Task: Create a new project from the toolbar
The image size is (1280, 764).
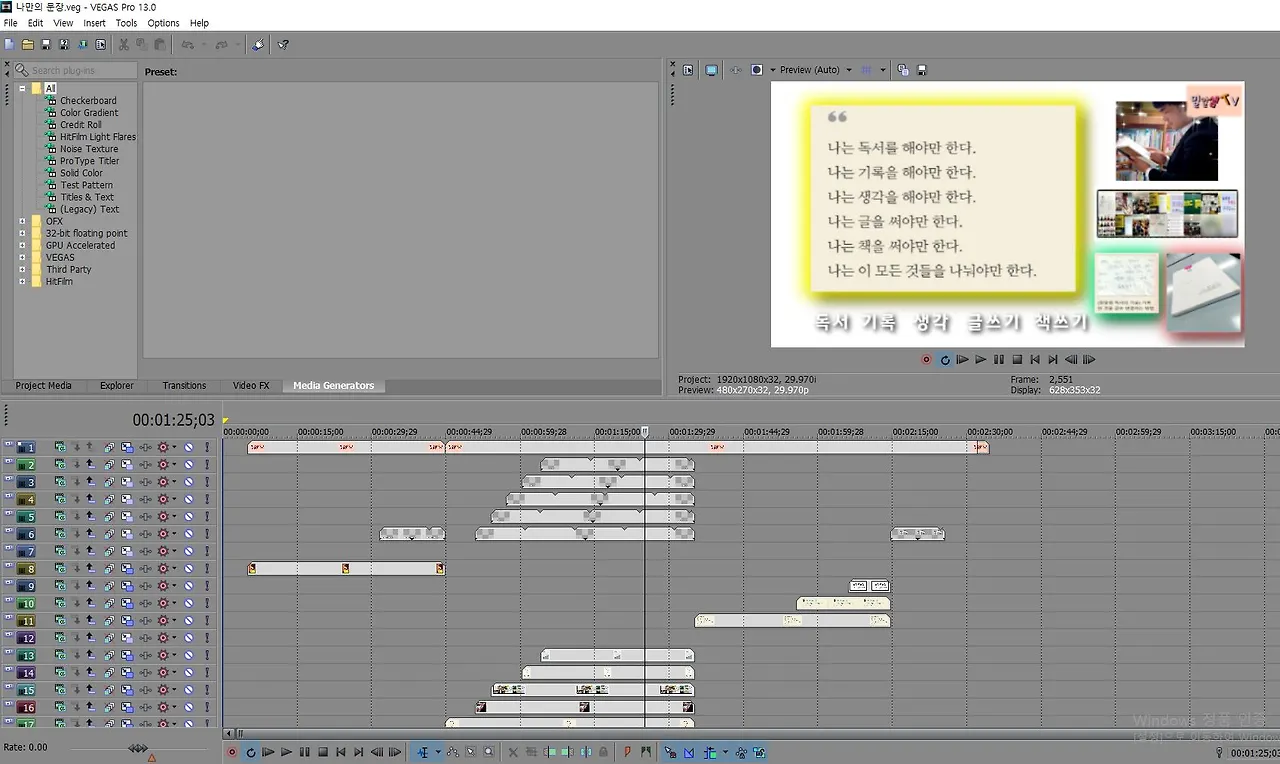Action: pyautogui.click(x=10, y=45)
